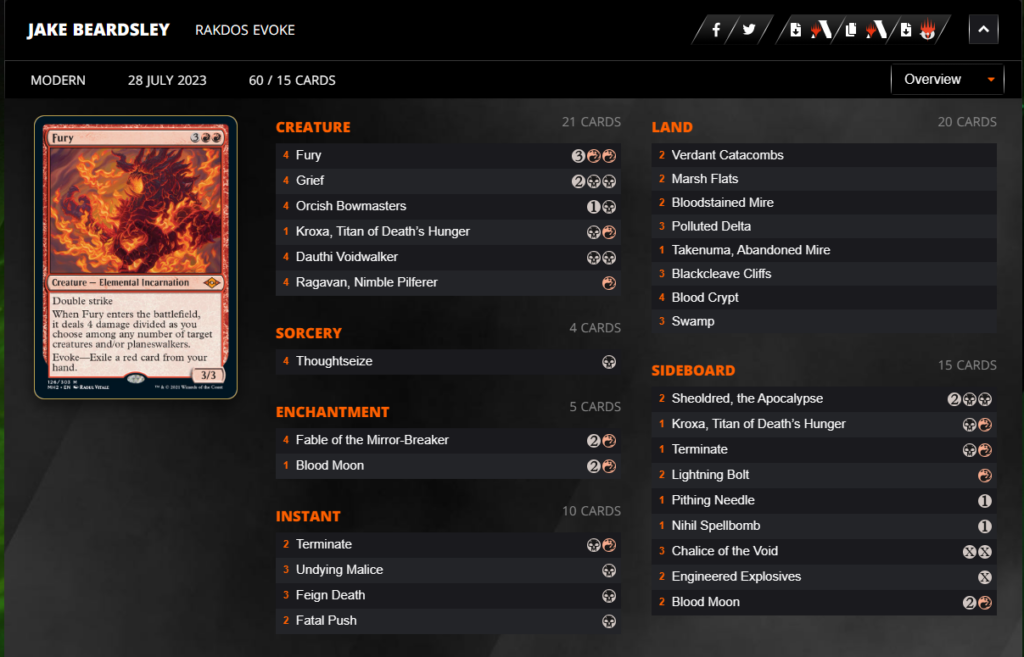Click the Blood Crypt land entry
The width and height of the screenshot is (1024, 657).
824,298
